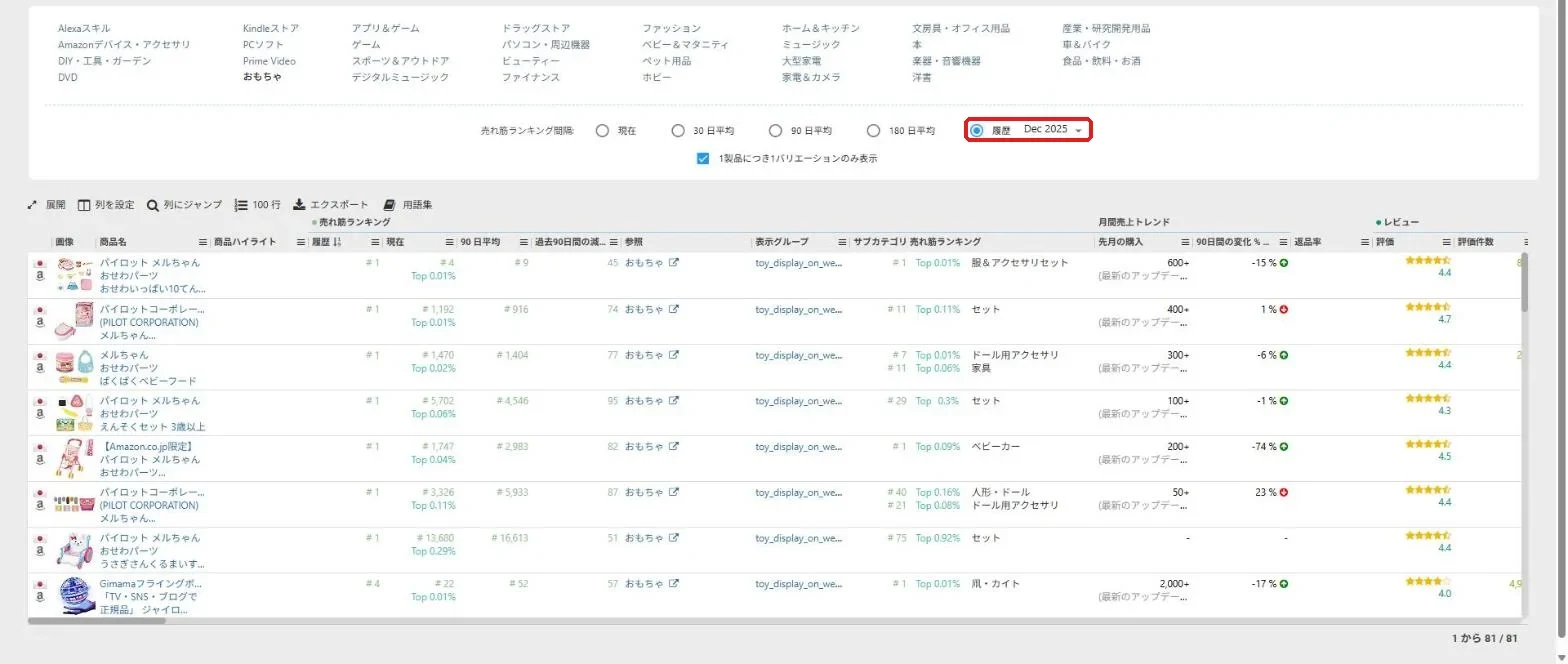Select the 履歴 radio button
Image resolution: width=1568 pixels, height=664 pixels.
pos(977,130)
